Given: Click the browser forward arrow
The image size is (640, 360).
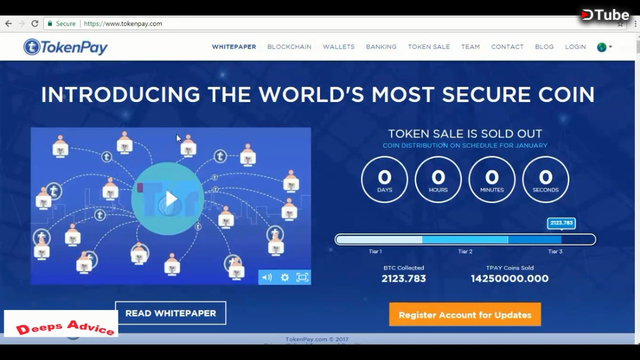Looking at the screenshot, I should 22,24.
